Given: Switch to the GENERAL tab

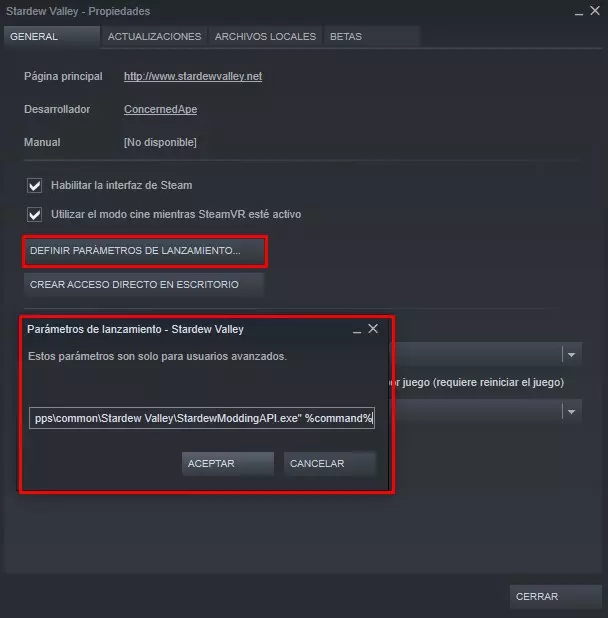Looking at the screenshot, I should [x=52, y=37].
